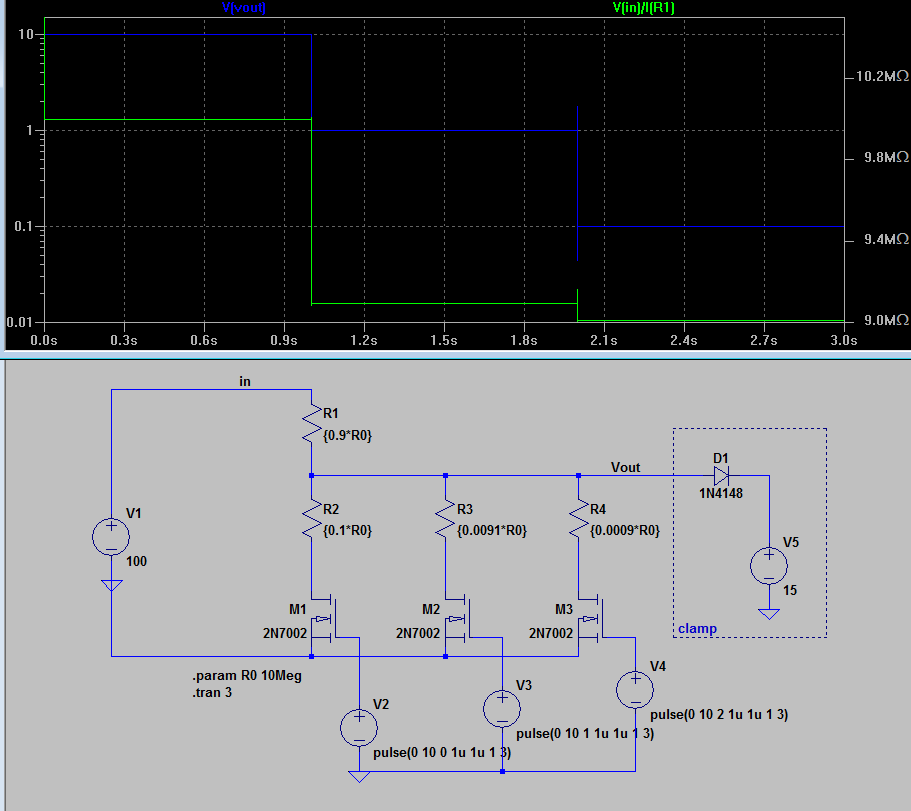Click the 1N4148 diode model text
This screenshot has height=811, width=911.
tap(721, 493)
